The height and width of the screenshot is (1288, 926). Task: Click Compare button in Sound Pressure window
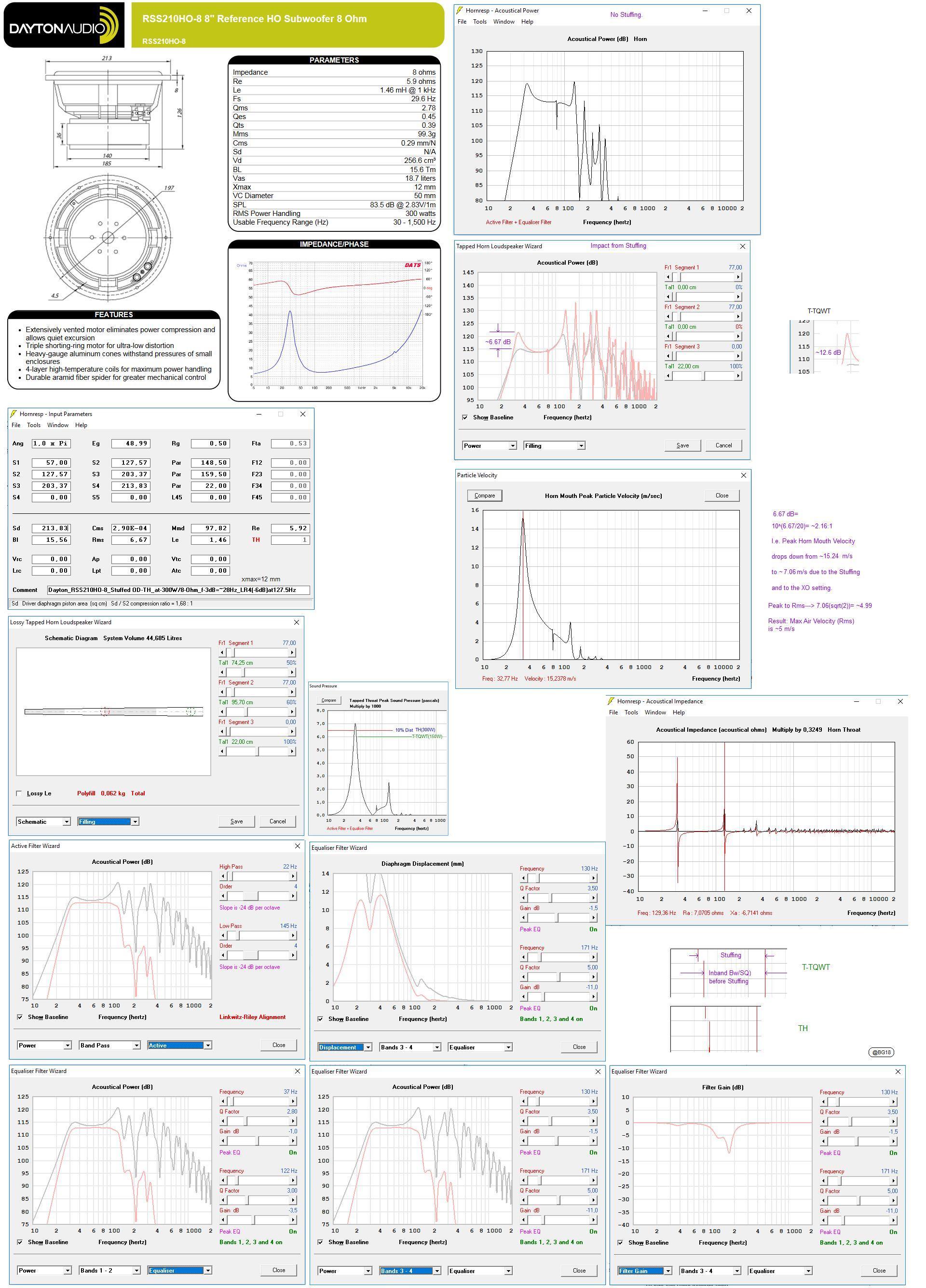(328, 700)
